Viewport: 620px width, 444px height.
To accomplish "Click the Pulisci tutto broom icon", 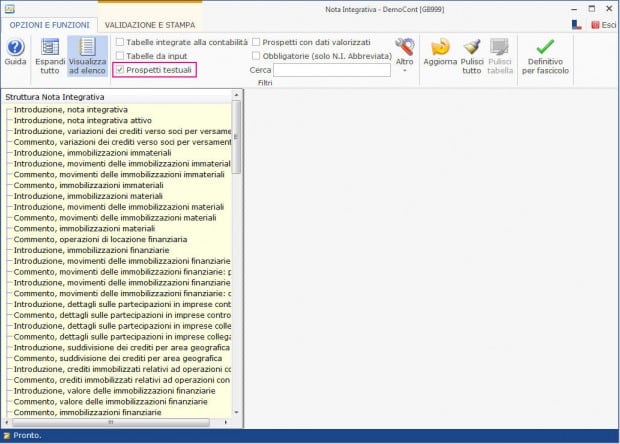I will coord(472,47).
